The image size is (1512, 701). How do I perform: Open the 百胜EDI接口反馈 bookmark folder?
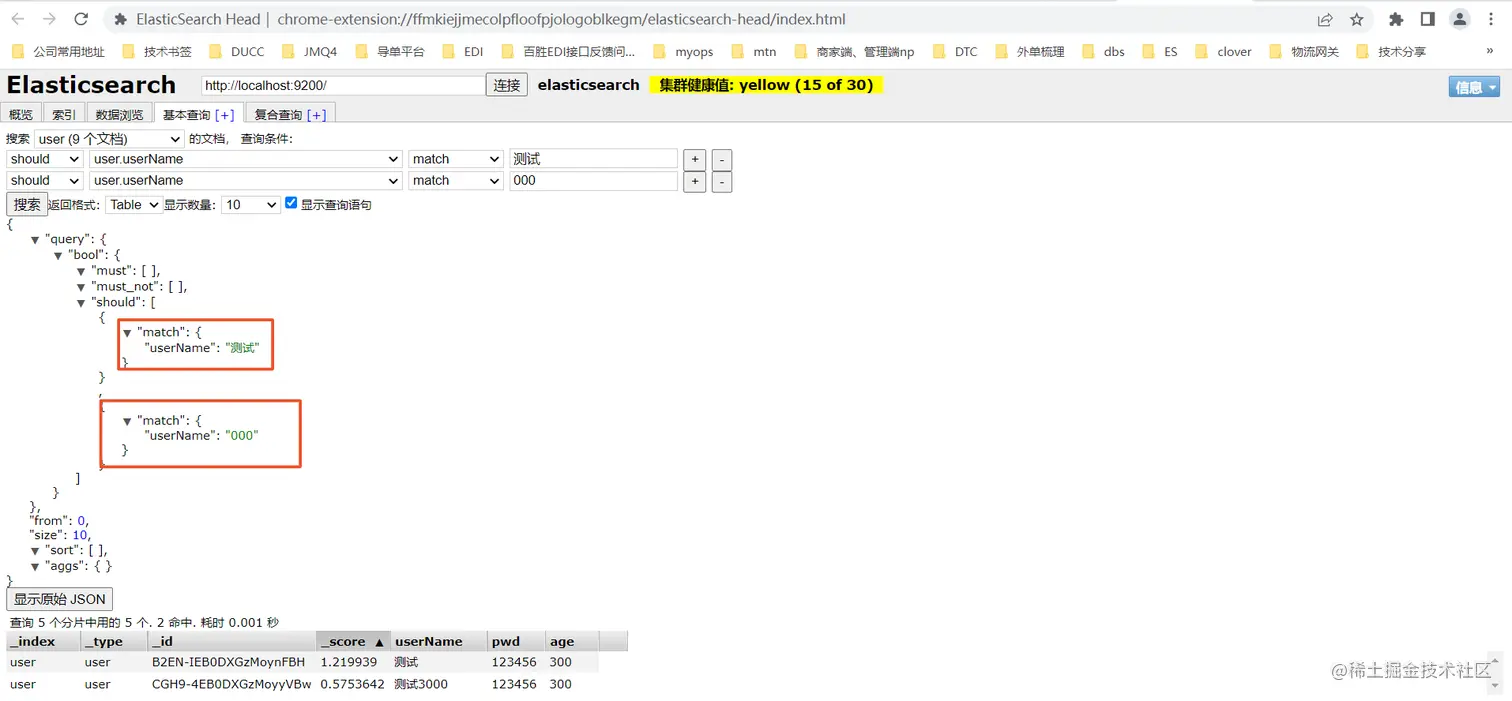(568, 51)
